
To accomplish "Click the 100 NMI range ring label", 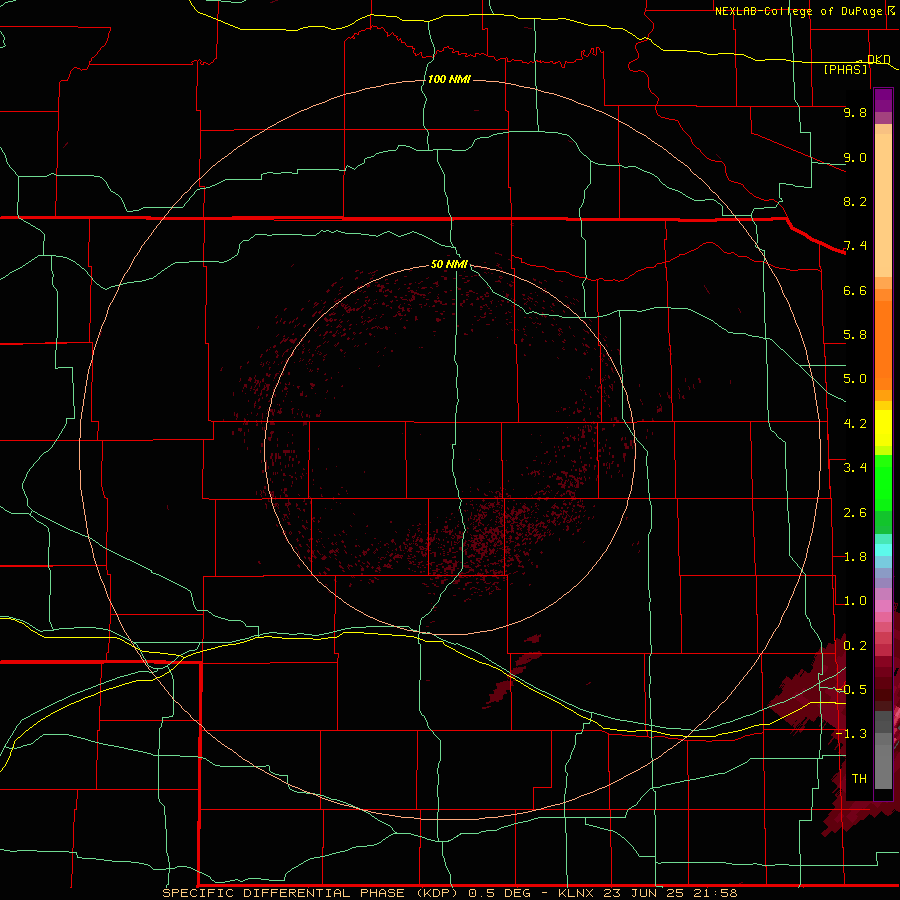I will tap(449, 79).
